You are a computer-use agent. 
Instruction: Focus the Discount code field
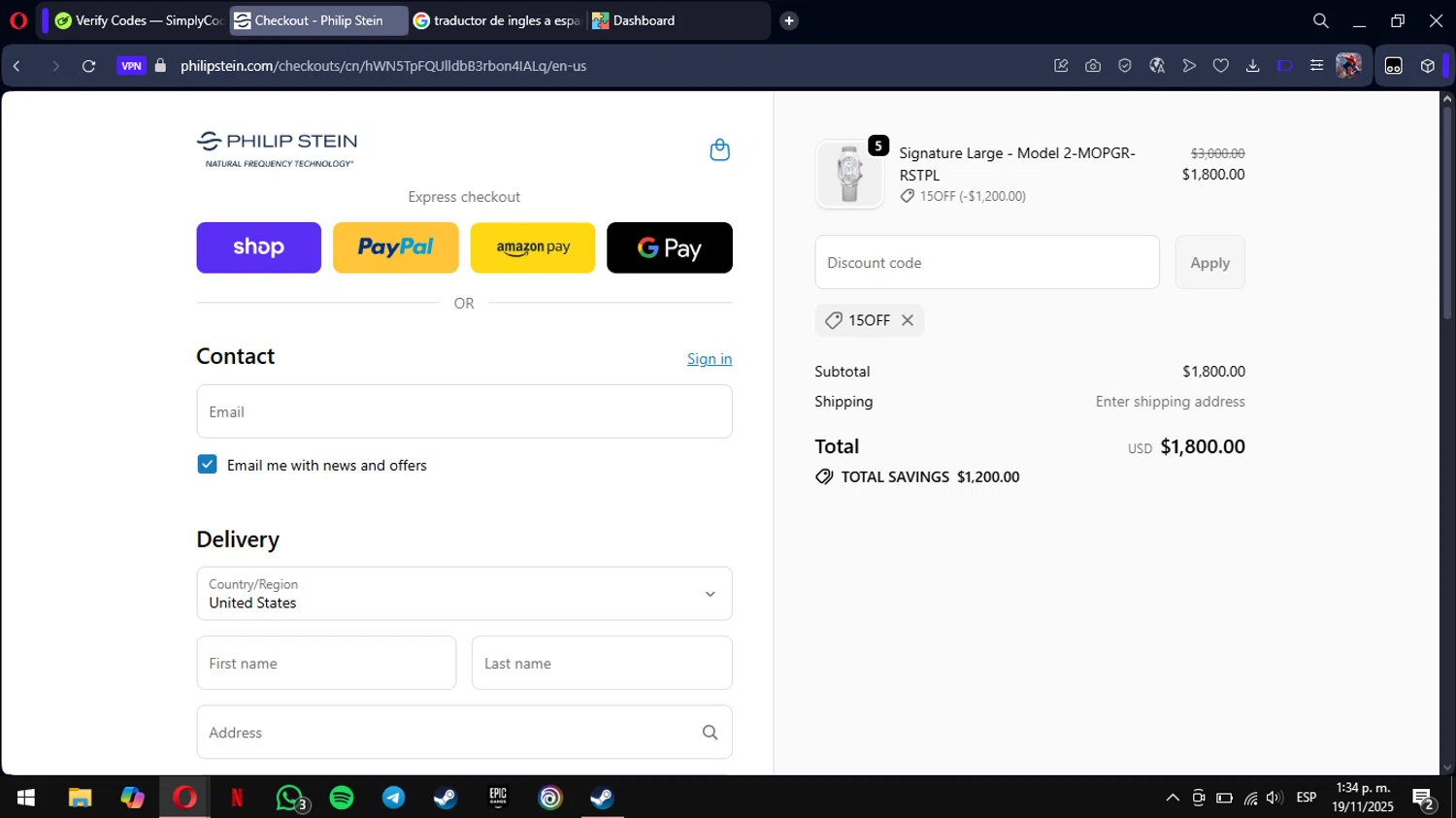(x=987, y=262)
